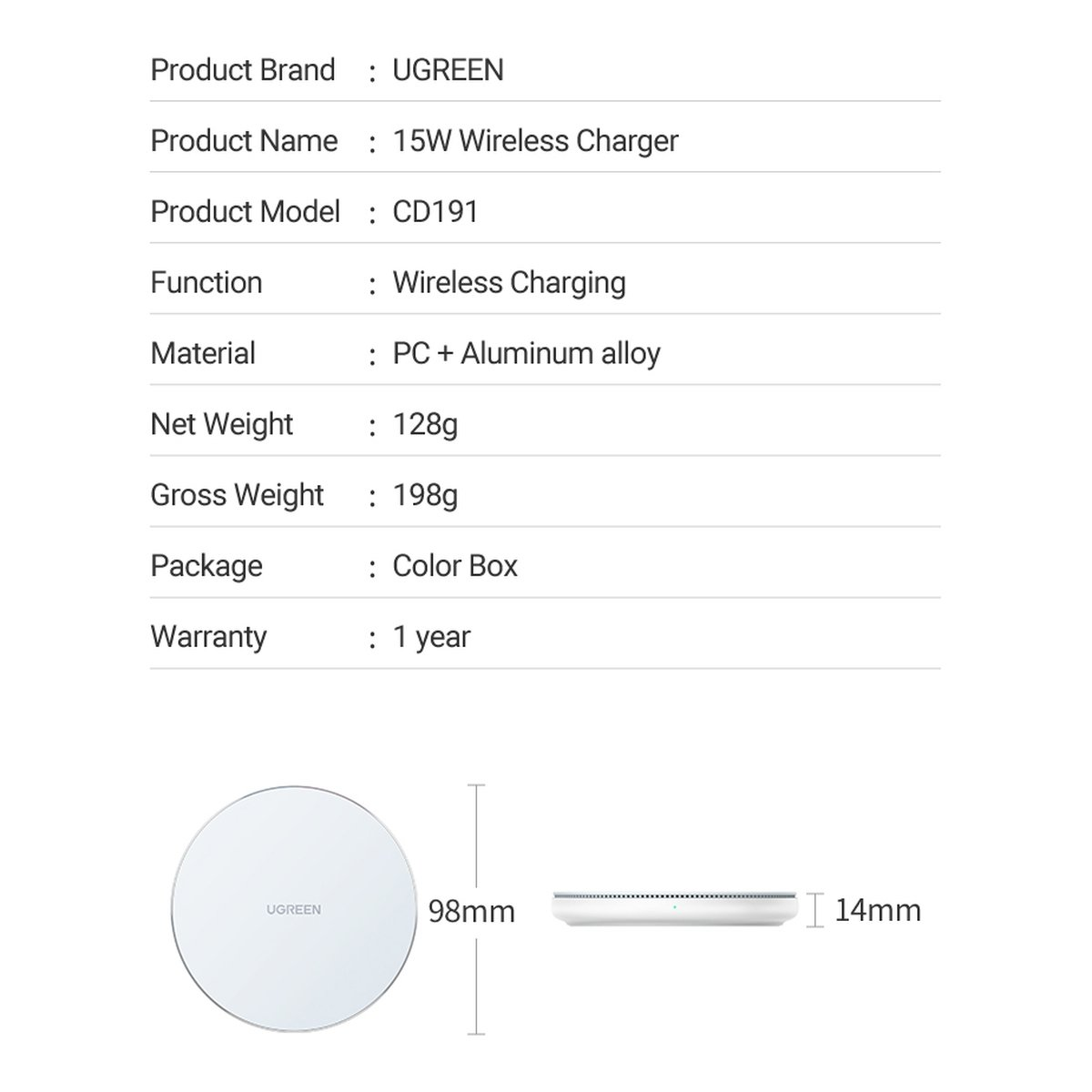Click the Product Model row label
Image resolution: width=1092 pixels, height=1092 pixels.
point(245,212)
